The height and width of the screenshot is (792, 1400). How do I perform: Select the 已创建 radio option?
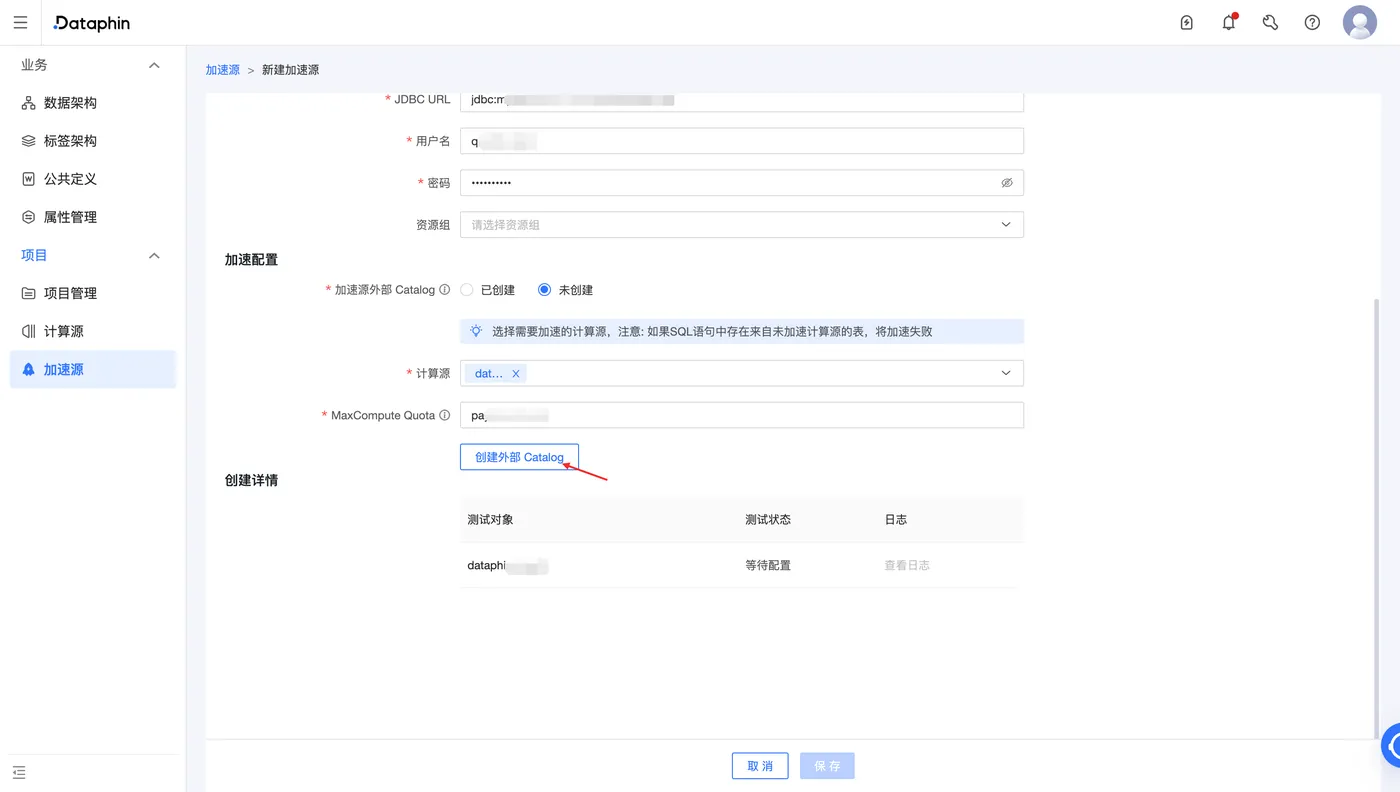[x=467, y=290]
